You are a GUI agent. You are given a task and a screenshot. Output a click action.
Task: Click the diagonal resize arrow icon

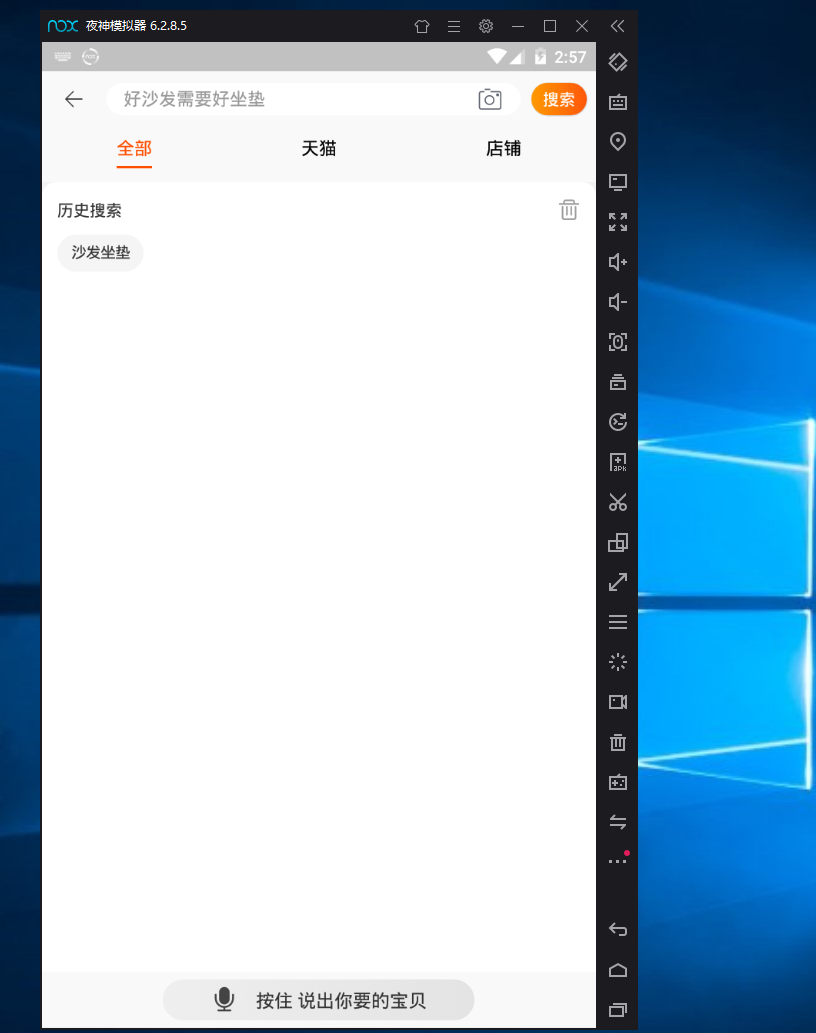tap(618, 582)
